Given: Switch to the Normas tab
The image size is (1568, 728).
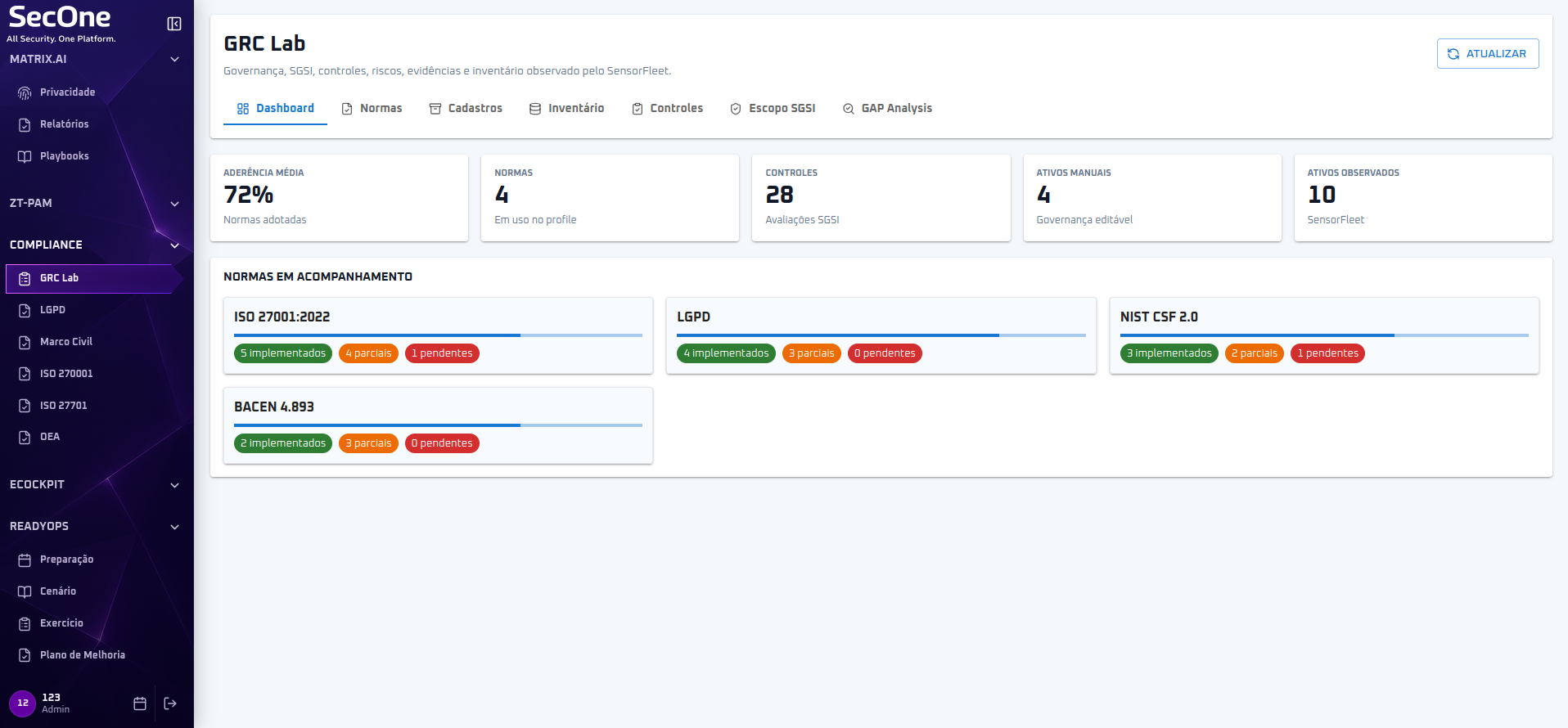Looking at the screenshot, I should [x=372, y=108].
